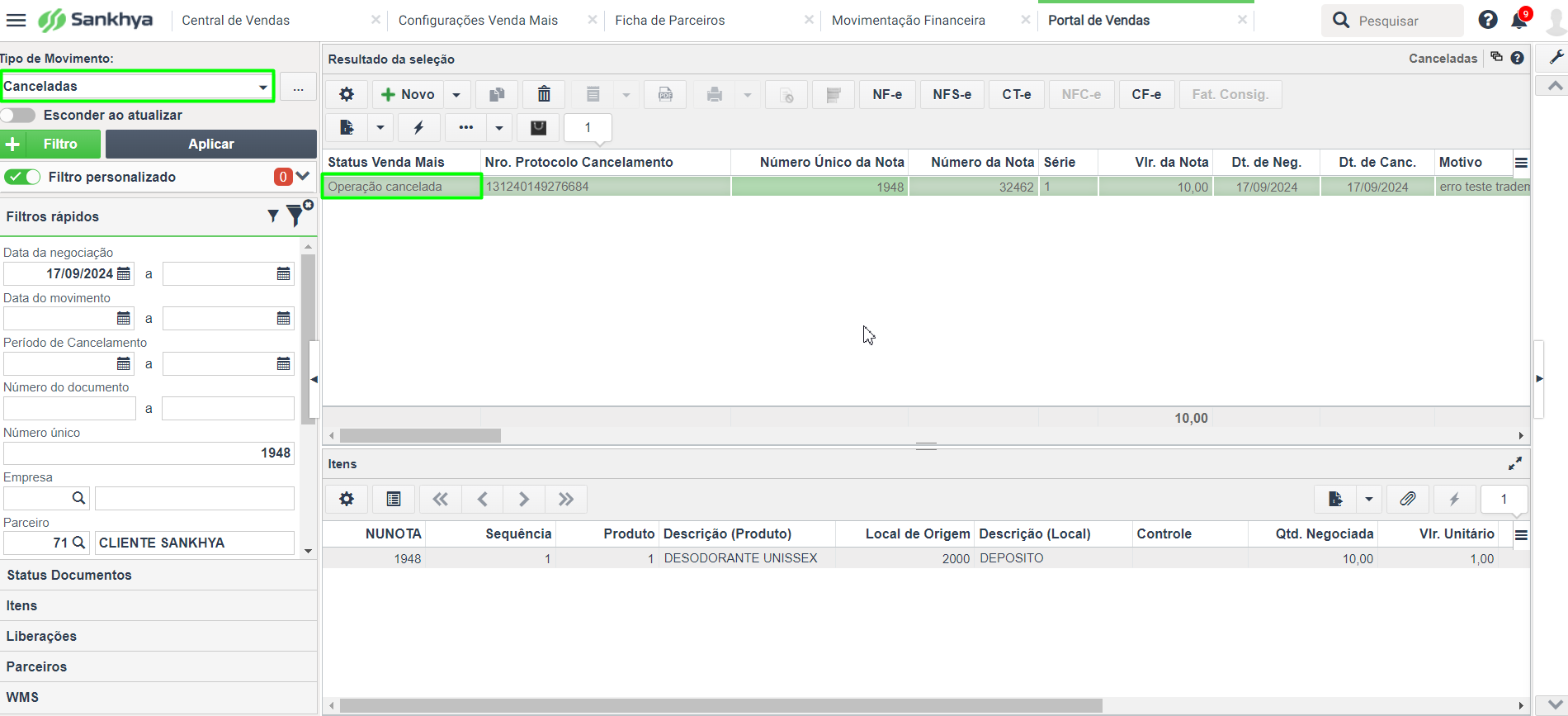Switch to Movimentação Financeira tab
This screenshot has height=716, width=1568.
tap(909, 20)
